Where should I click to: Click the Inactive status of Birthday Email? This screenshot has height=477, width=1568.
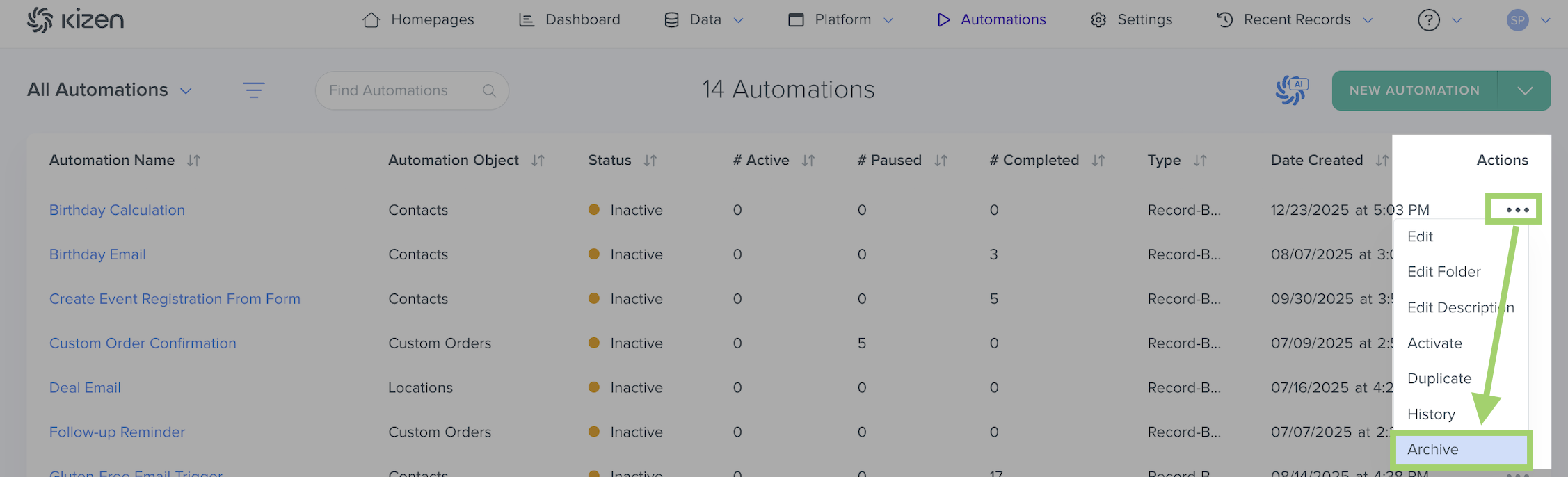tap(626, 254)
